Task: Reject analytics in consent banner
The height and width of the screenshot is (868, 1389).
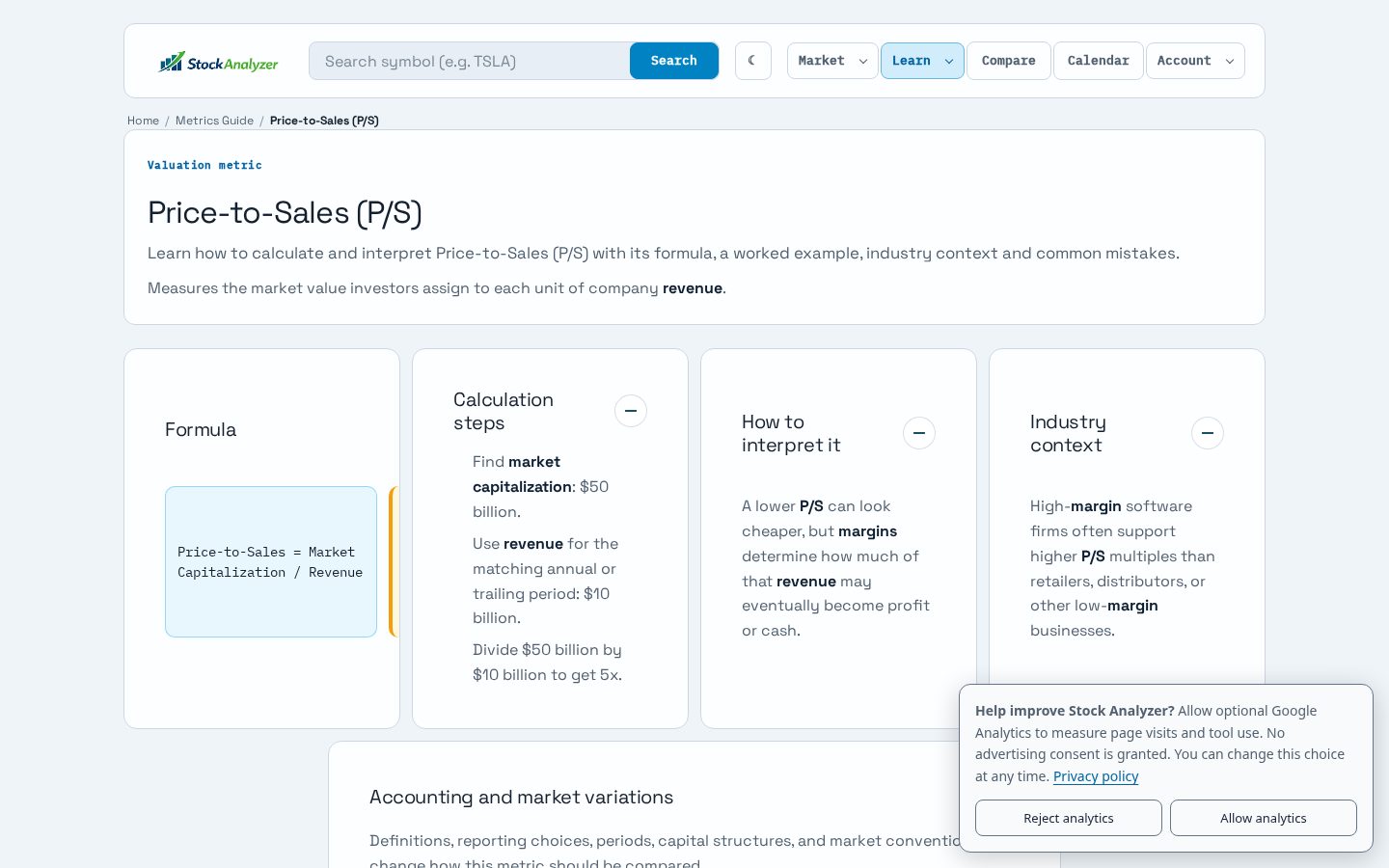Action: [x=1068, y=818]
